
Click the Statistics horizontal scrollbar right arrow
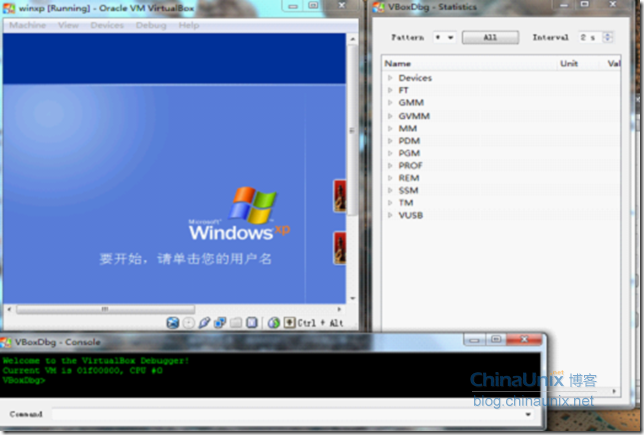[614, 391]
